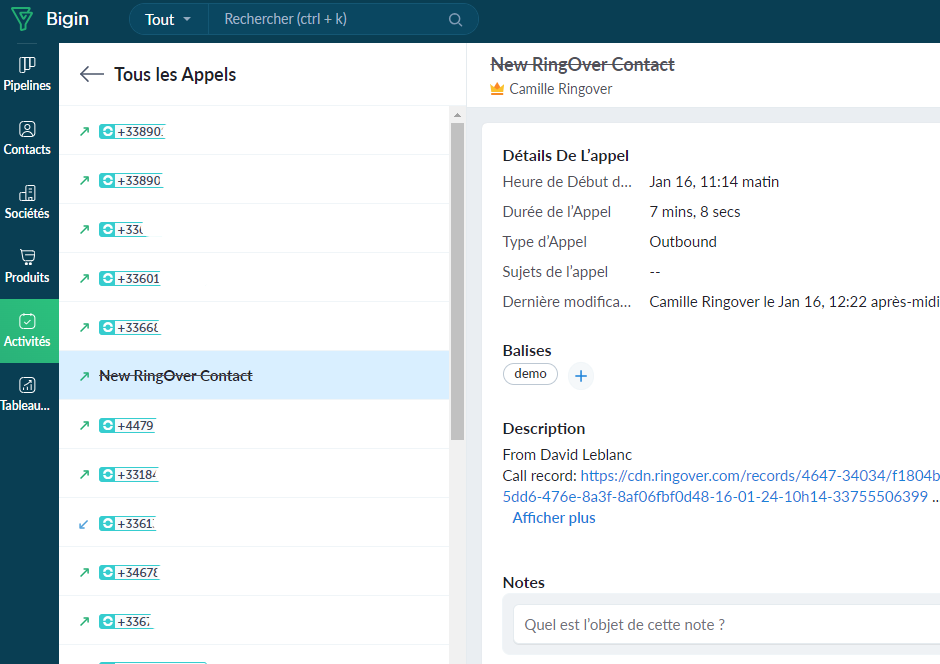Click the From David Leblanc description text
This screenshot has width=940, height=664.
coord(567,455)
